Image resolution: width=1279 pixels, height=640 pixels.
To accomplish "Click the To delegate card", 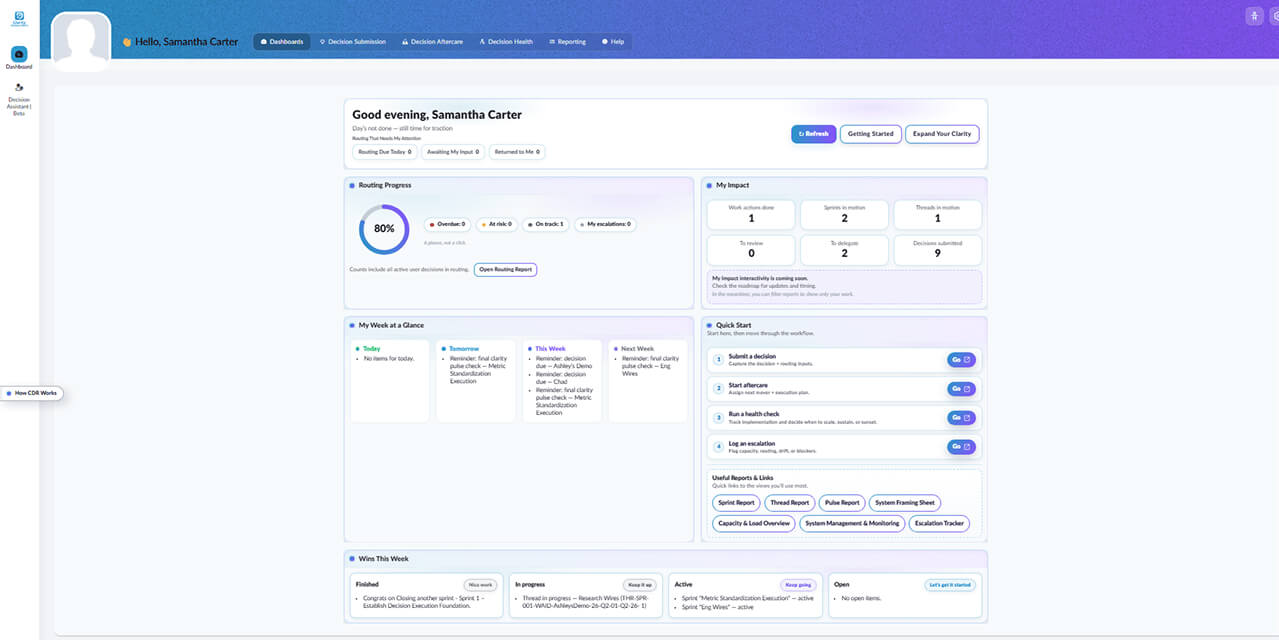I will 844,250.
